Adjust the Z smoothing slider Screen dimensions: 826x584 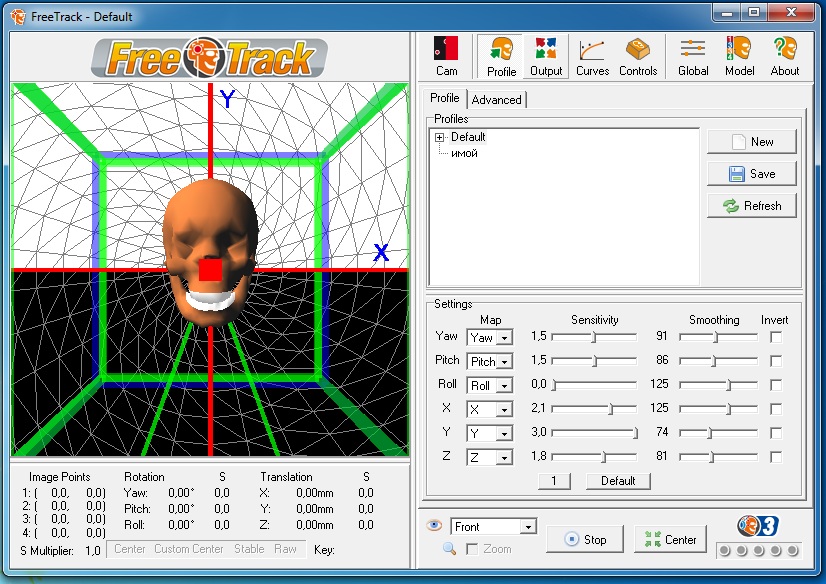click(719, 457)
